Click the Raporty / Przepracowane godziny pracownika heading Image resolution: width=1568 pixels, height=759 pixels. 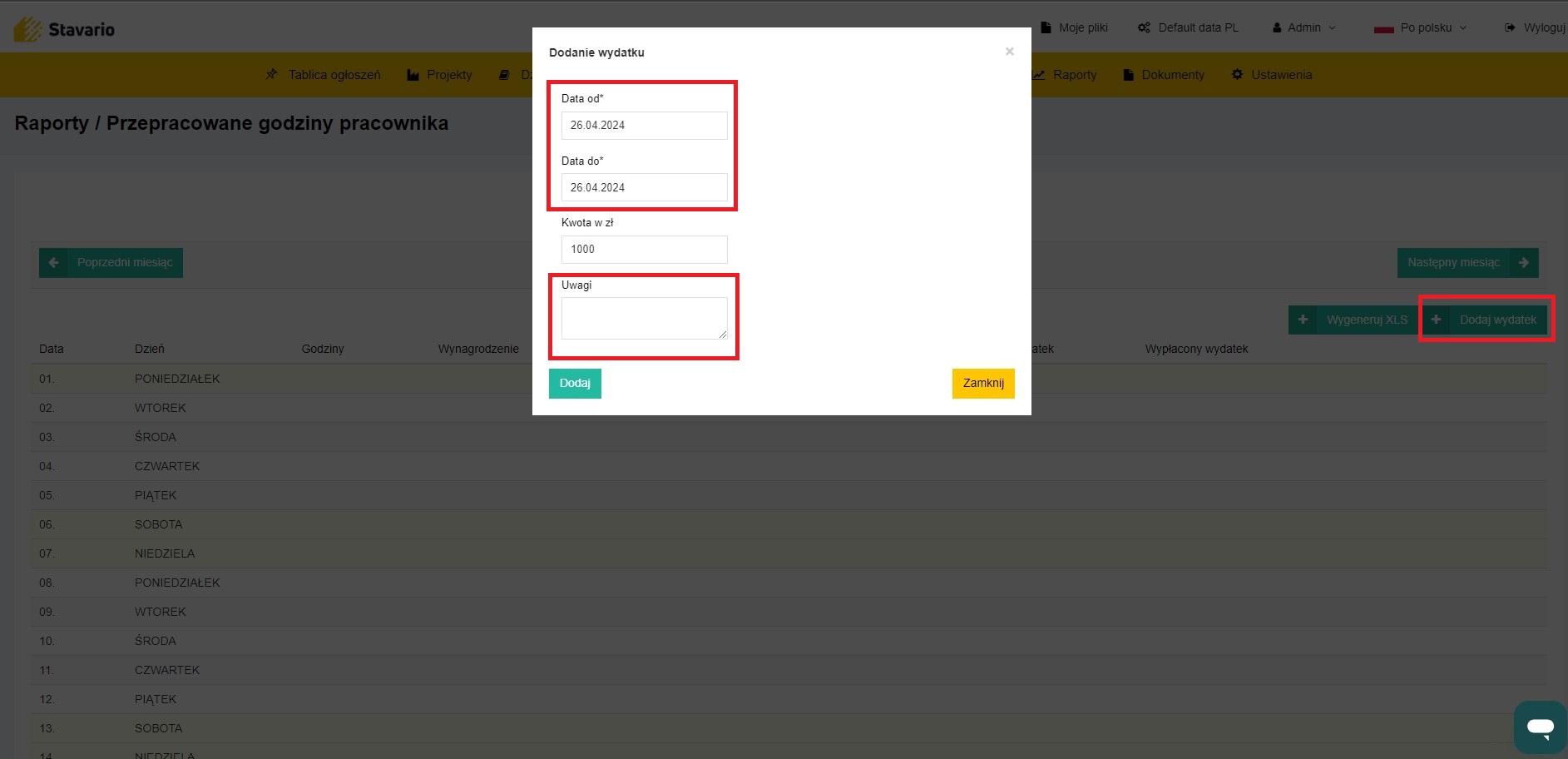231,123
